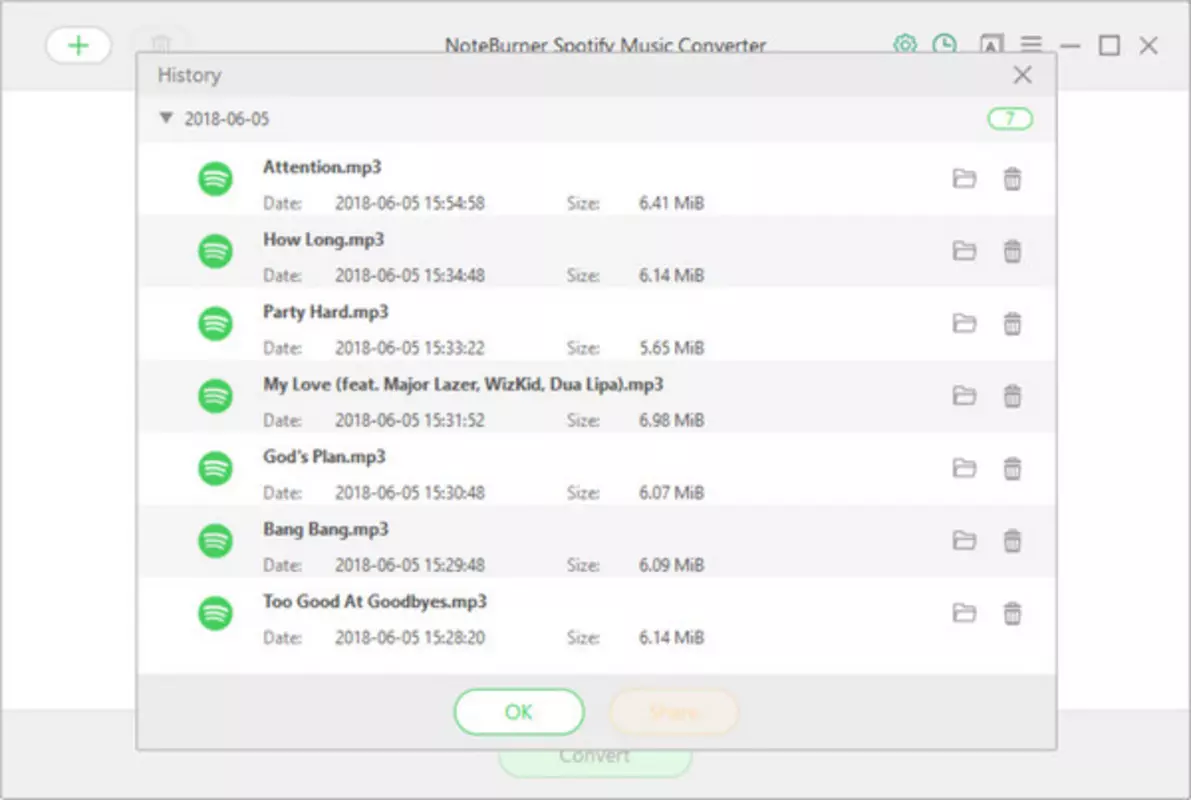
Task: Delete God's Plan.mp3 from history
Action: coord(1012,468)
